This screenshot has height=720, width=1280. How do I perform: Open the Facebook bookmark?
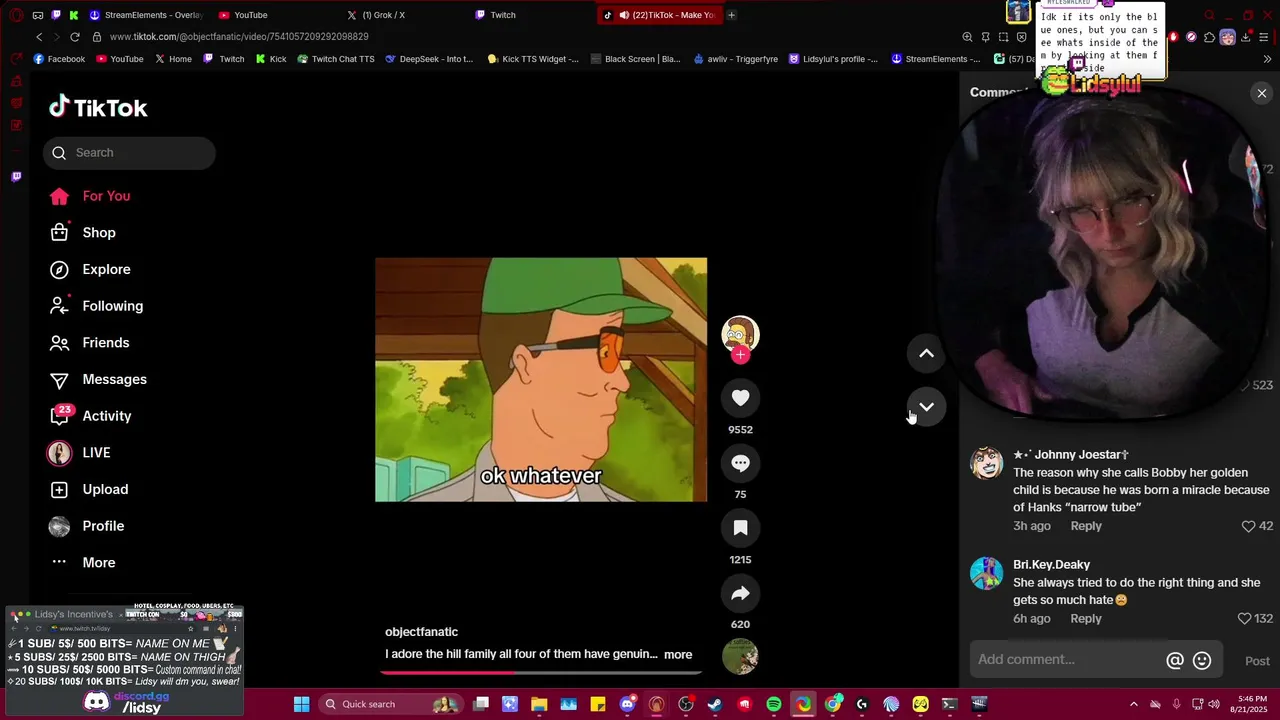(x=59, y=59)
